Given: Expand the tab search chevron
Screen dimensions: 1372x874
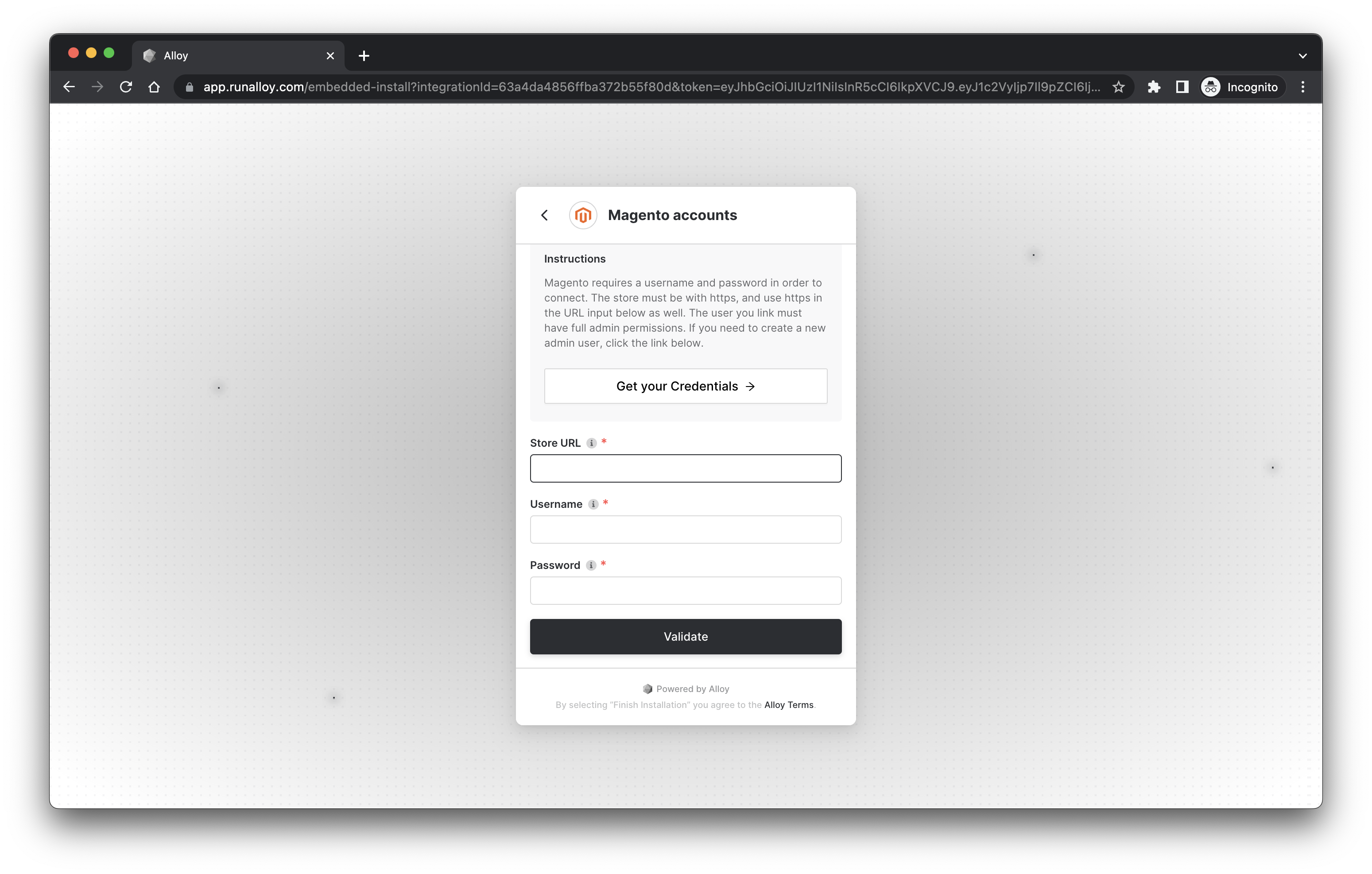Looking at the screenshot, I should (x=1302, y=56).
